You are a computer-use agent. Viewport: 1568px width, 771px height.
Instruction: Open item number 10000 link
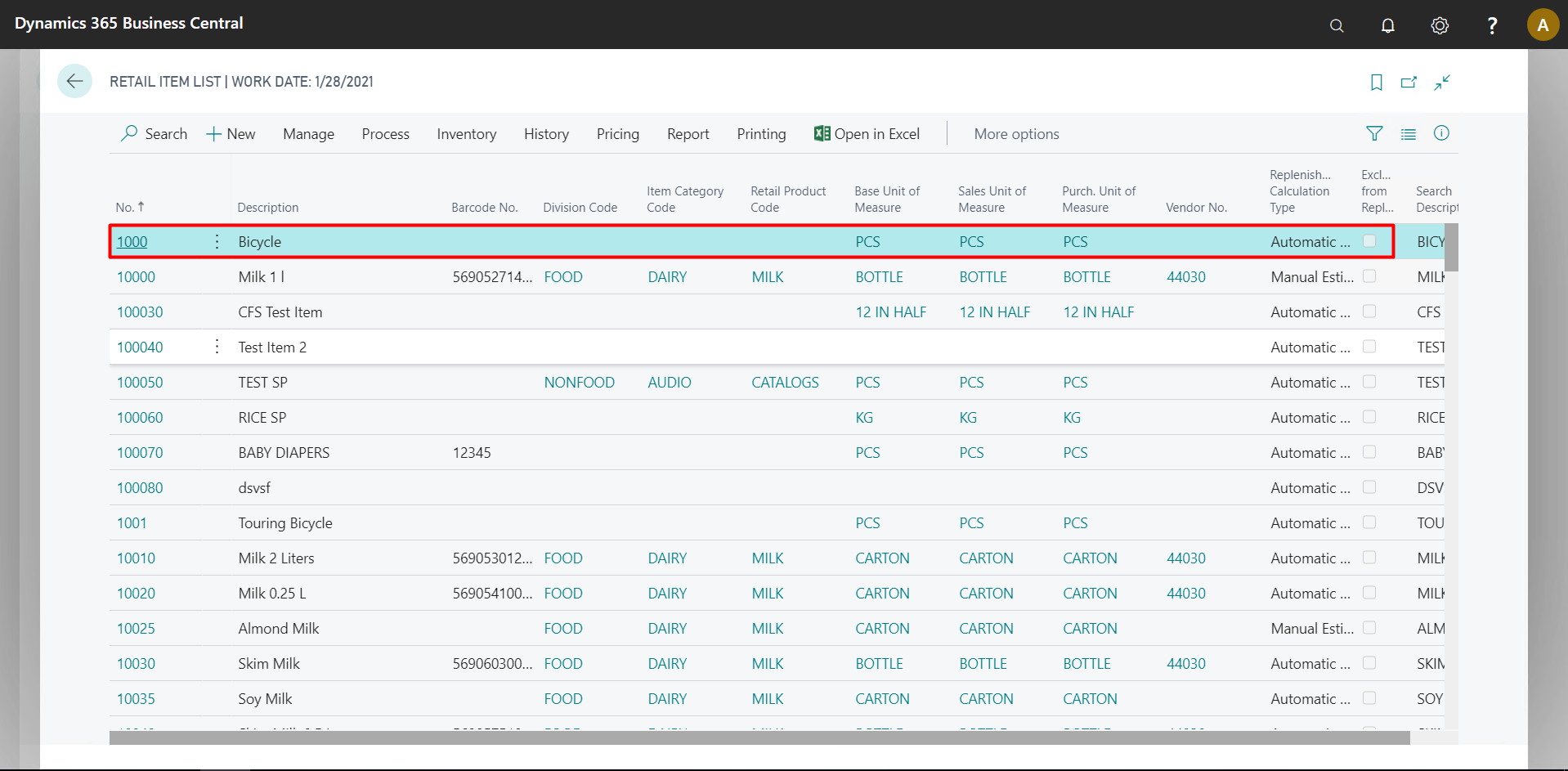point(136,276)
